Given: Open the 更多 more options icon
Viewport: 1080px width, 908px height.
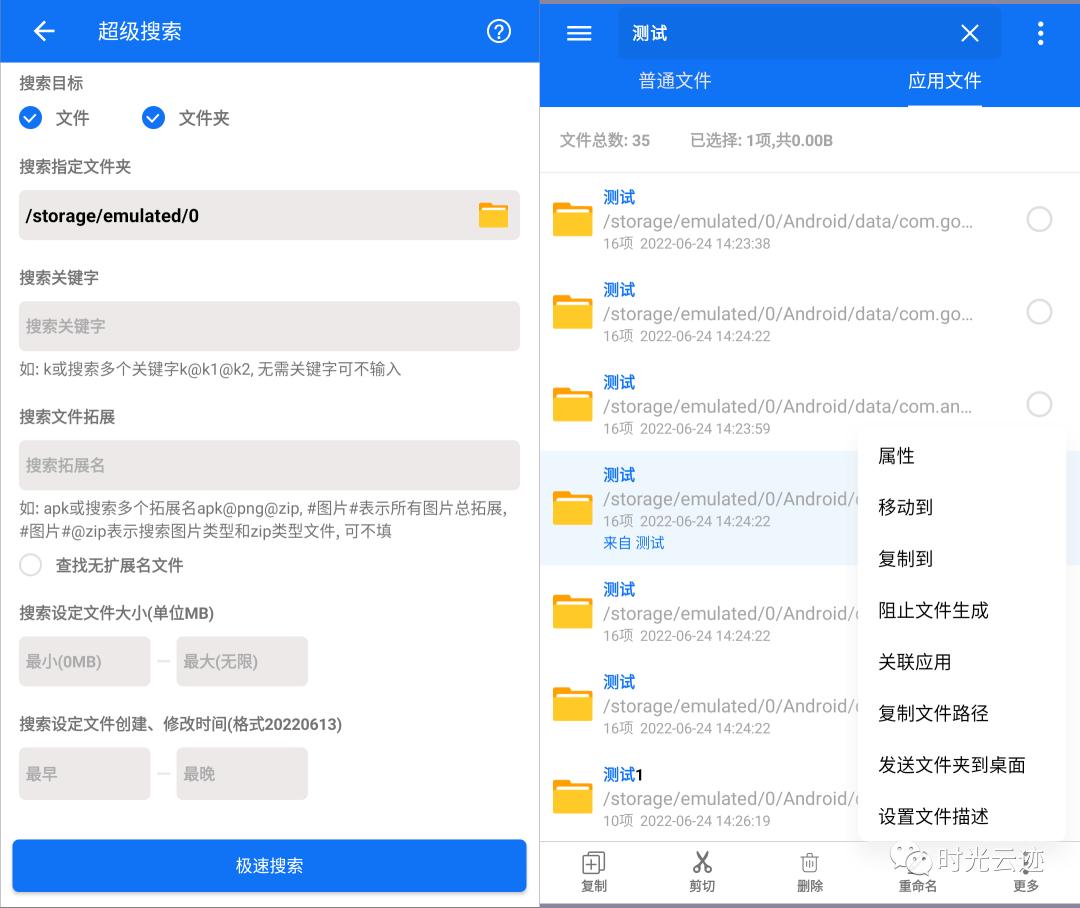Looking at the screenshot, I should click(1025, 870).
